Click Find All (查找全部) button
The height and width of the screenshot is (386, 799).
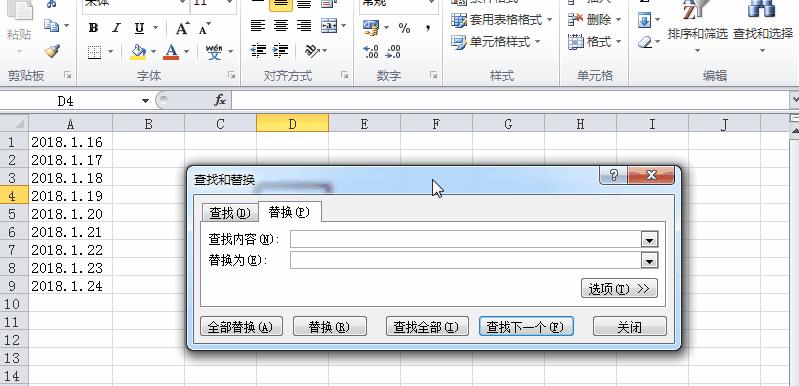[x=427, y=327]
